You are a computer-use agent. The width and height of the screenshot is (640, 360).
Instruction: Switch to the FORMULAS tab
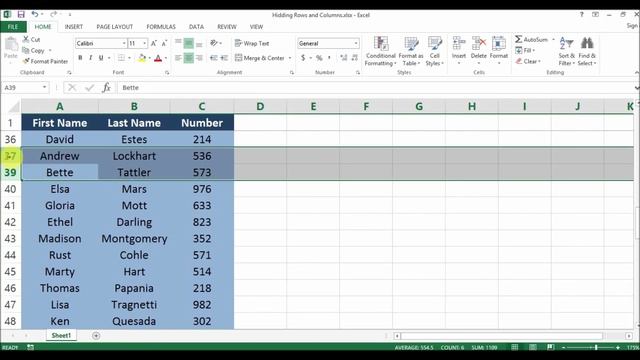point(161,27)
